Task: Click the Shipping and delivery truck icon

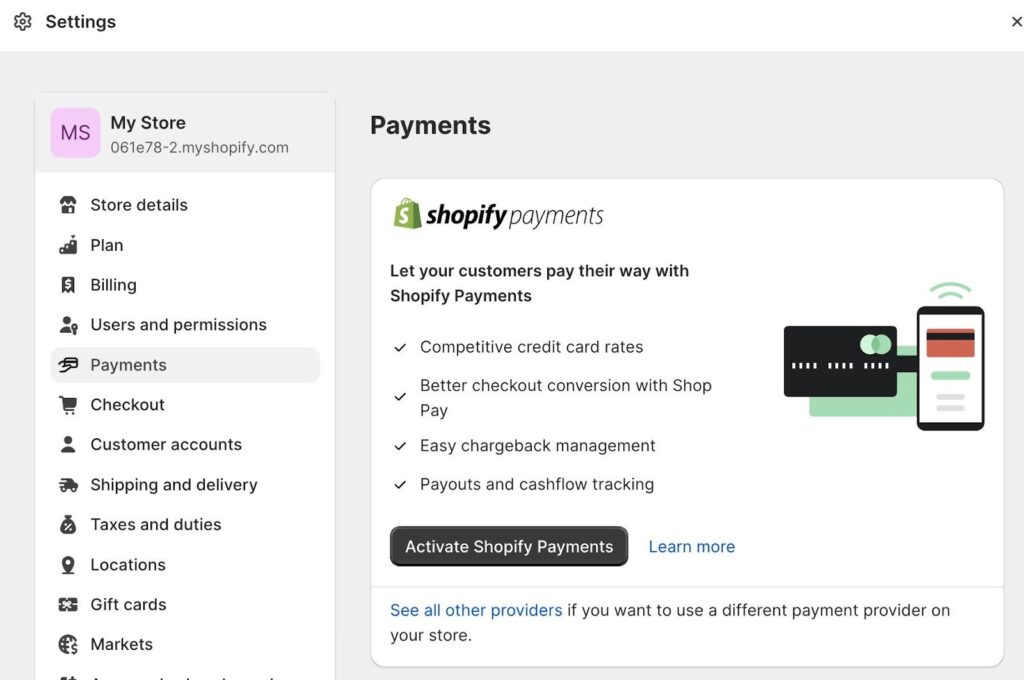Action: coord(68,485)
